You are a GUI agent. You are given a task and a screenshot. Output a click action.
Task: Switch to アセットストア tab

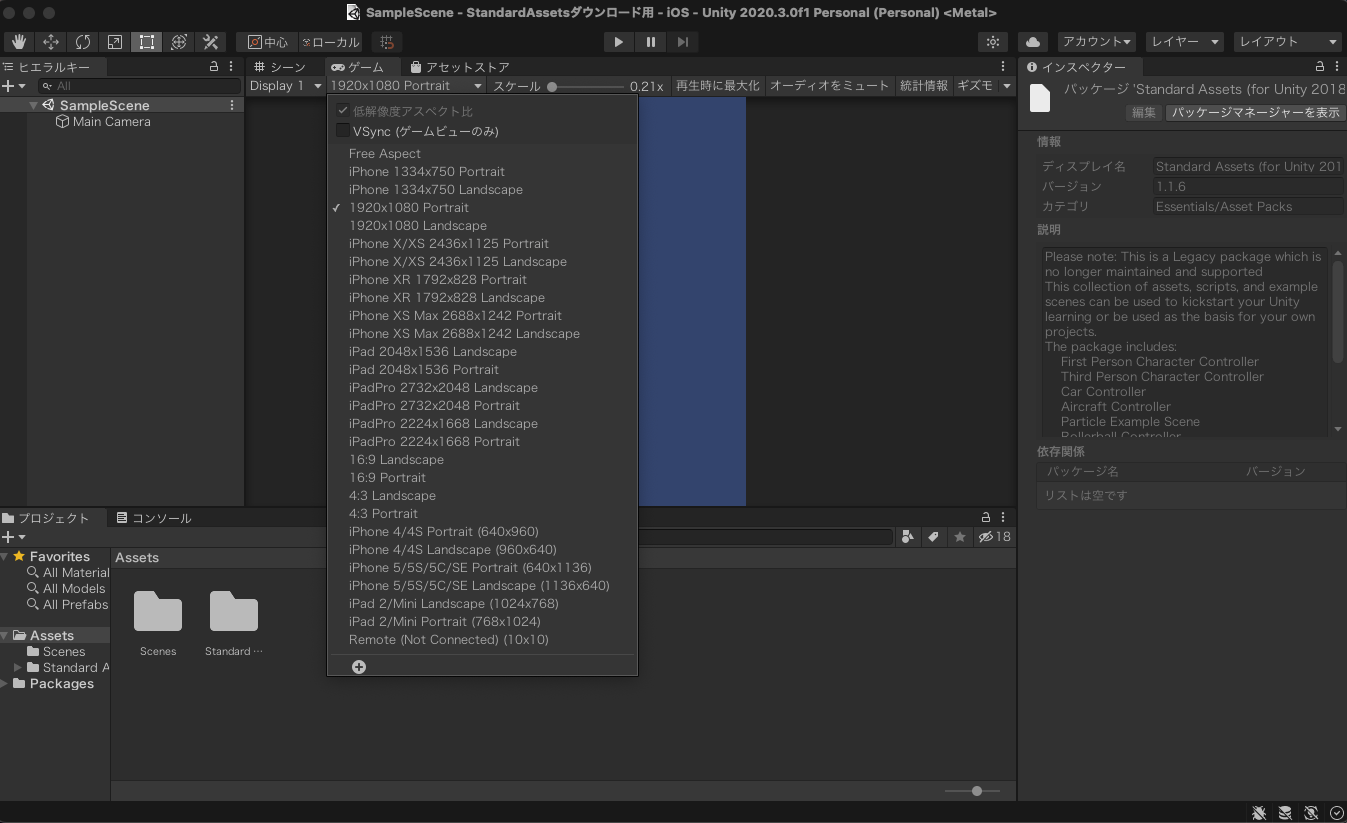point(460,67)
